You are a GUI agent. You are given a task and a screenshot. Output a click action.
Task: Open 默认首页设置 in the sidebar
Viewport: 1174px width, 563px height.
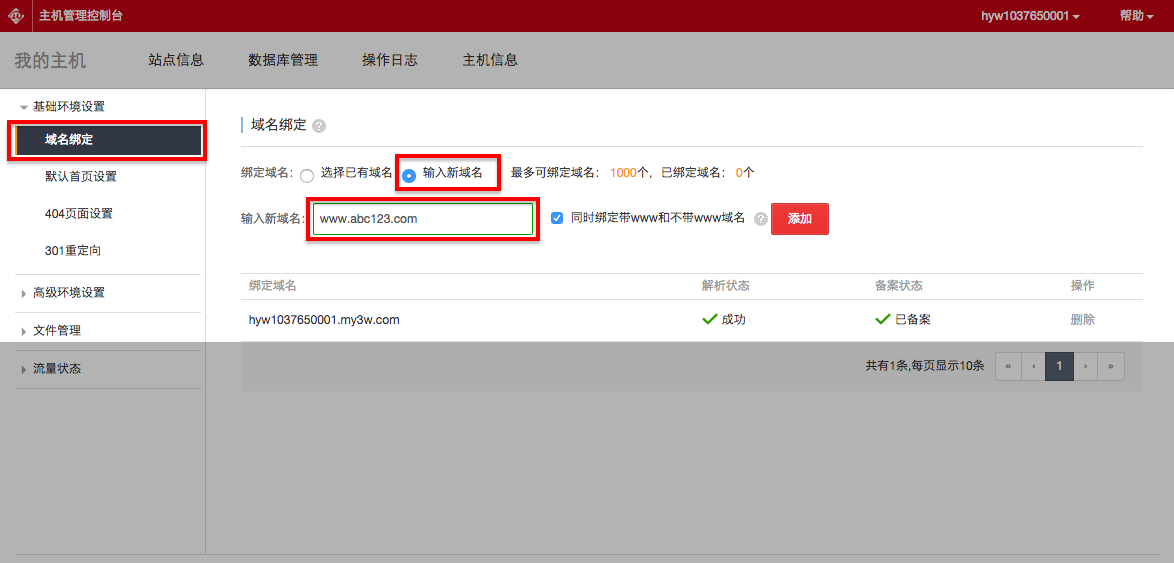[x=81, y=177]
